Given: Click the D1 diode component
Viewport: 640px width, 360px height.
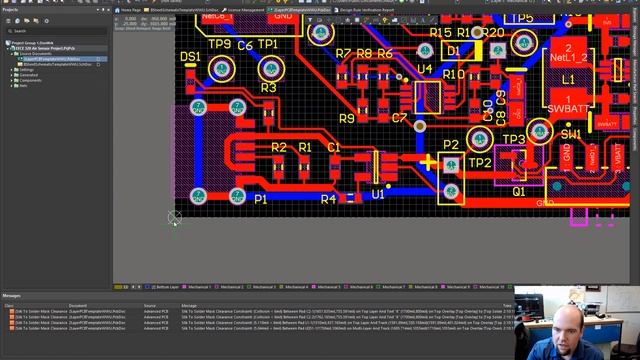Looking at the screenshot, I should (x=462, y=51).
